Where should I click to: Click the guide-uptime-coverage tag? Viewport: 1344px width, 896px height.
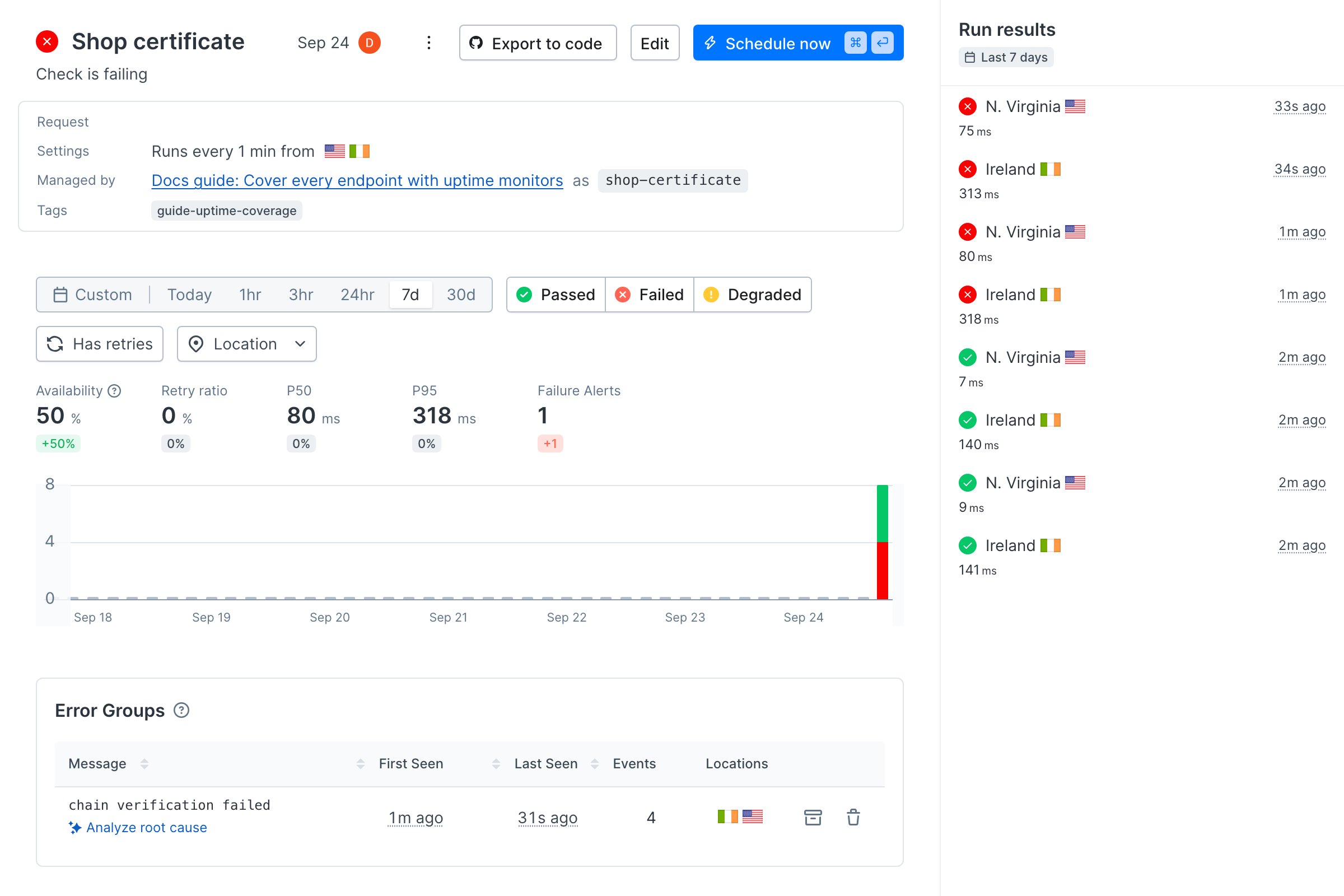[226, 211]
